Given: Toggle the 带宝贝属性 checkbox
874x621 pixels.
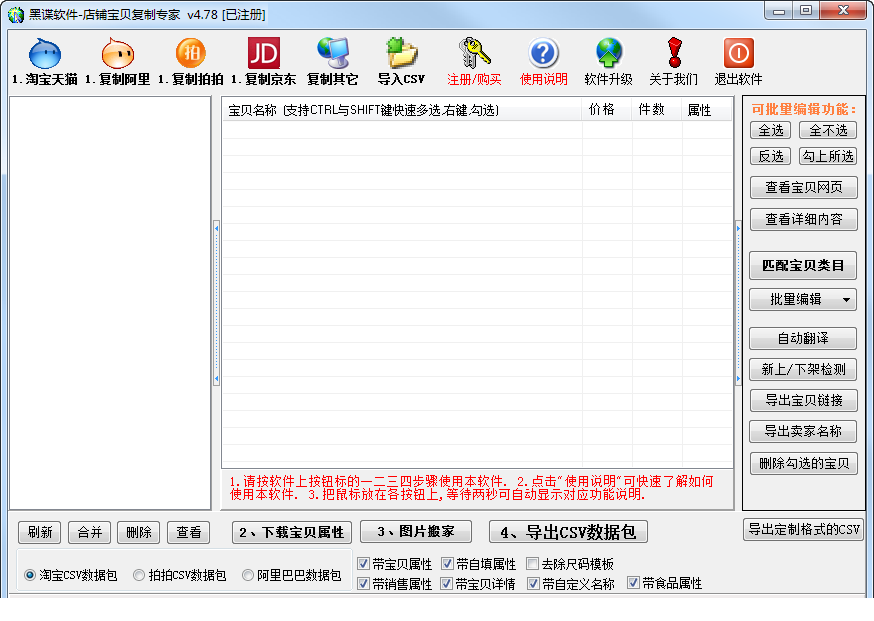Looking at the screenshot, I should coord(363,564).
